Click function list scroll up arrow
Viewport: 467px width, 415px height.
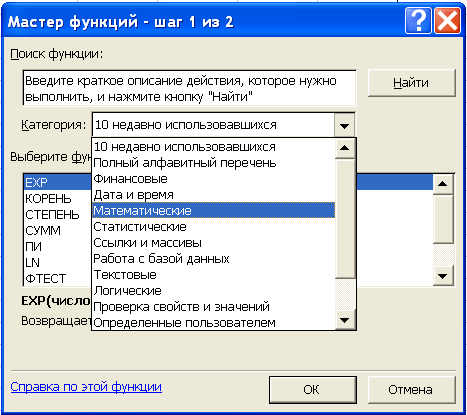tap(443, 184)
